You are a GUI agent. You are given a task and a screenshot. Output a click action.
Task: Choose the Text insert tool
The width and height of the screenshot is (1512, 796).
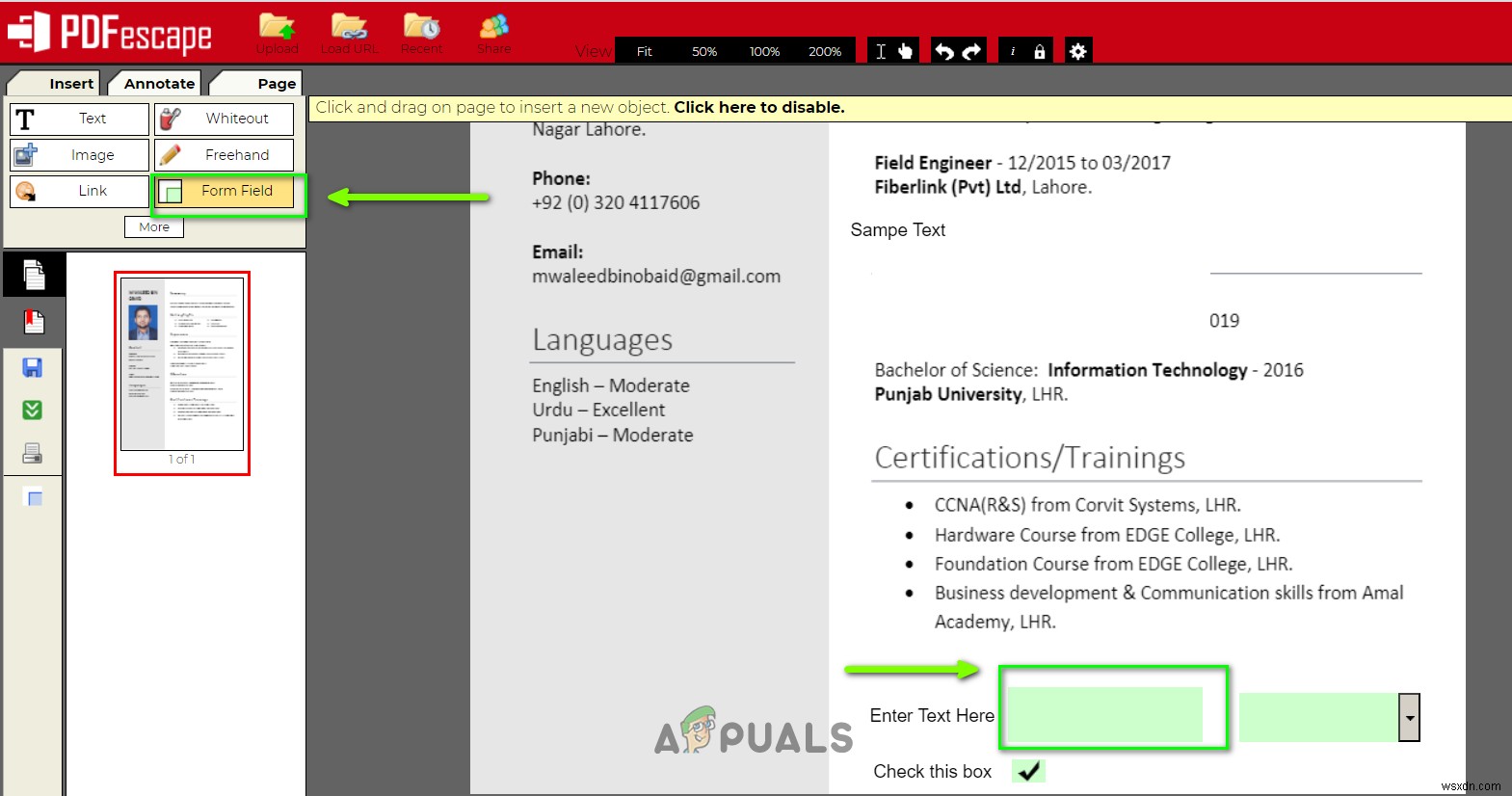[x=79, y=119]
